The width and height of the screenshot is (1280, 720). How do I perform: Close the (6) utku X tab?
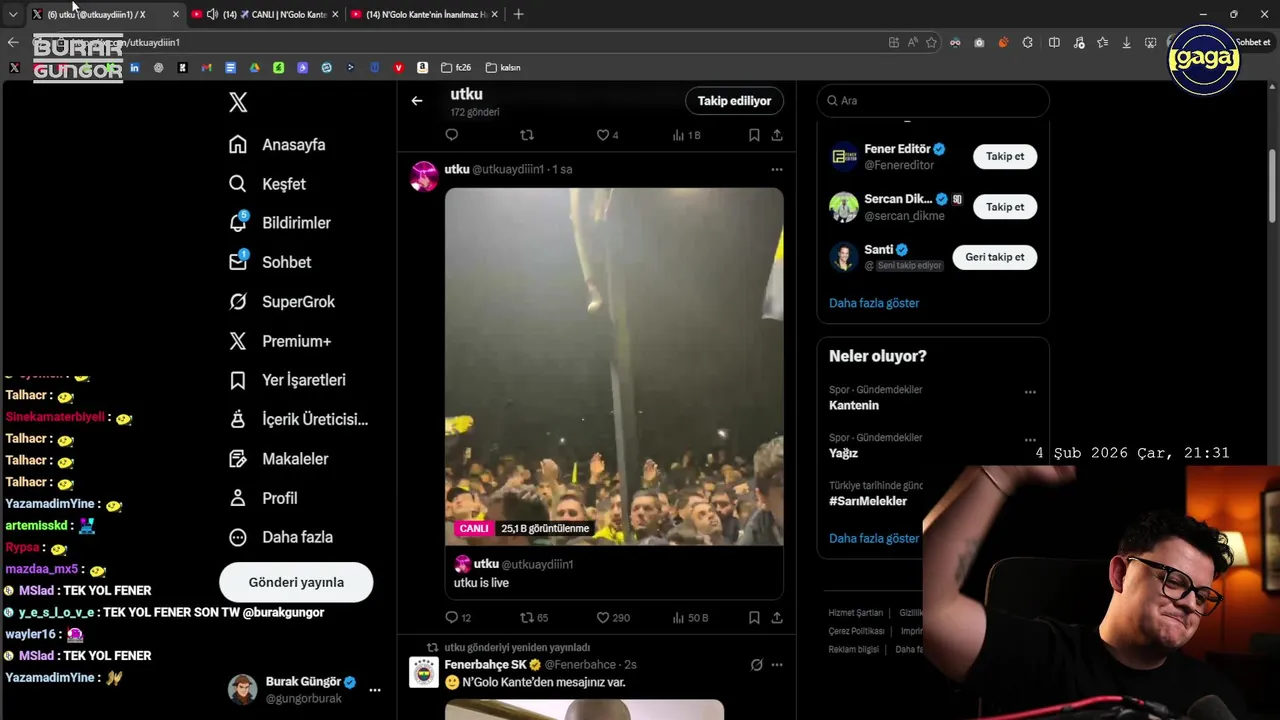[x=176, y=14]
